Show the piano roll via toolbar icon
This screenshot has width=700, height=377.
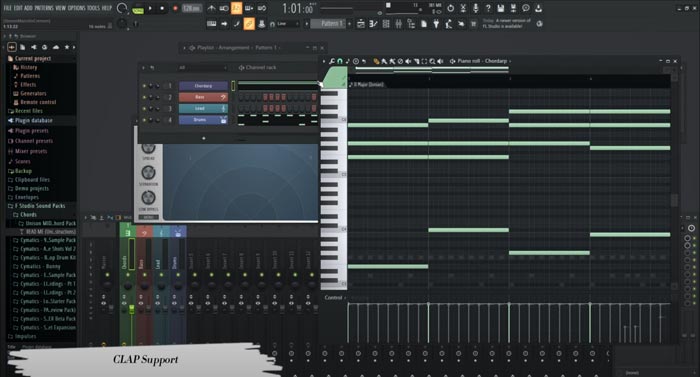point(373,24)
